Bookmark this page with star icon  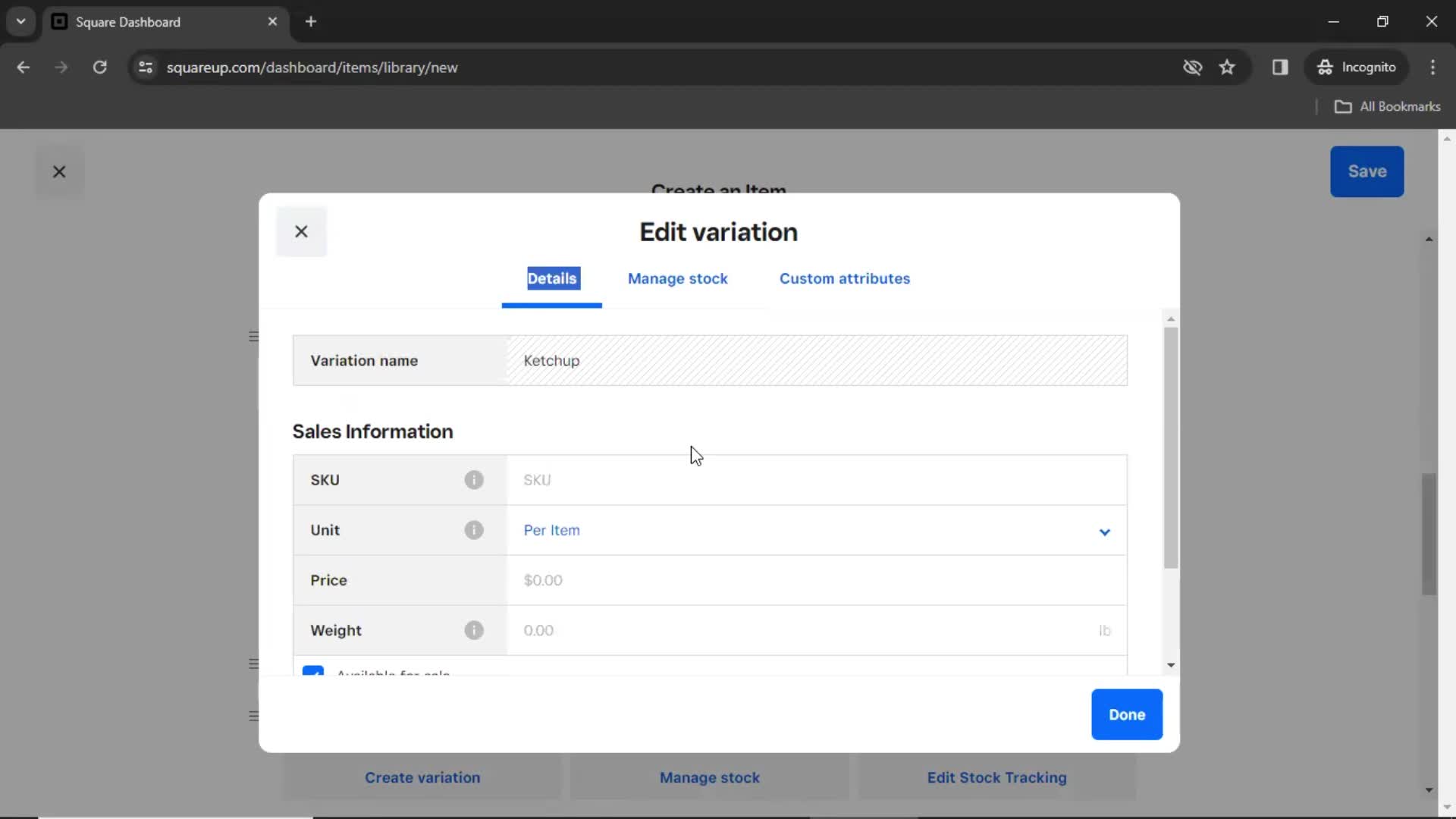click(x=1227, y=67)
